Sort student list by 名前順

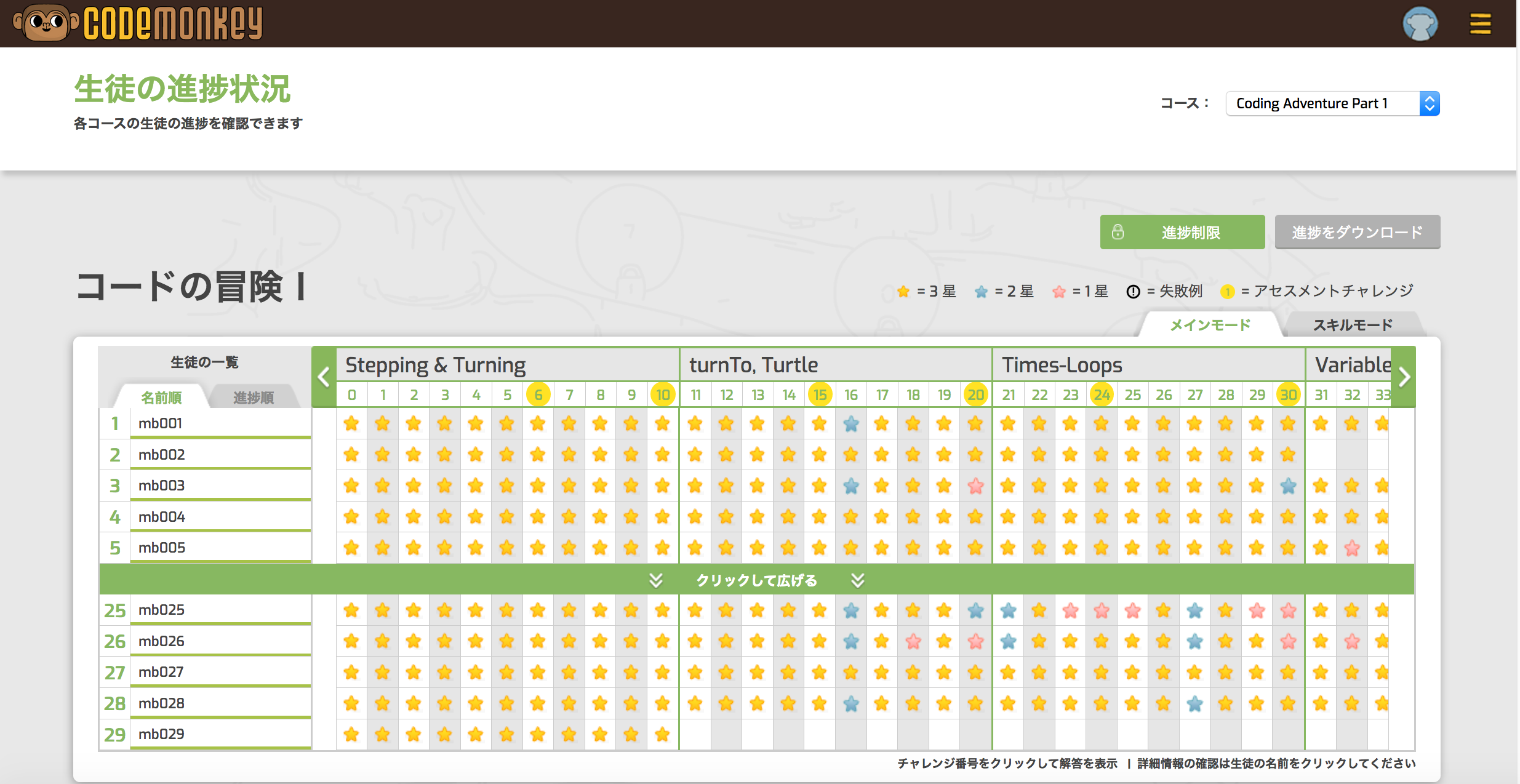[x=161, y=398]
